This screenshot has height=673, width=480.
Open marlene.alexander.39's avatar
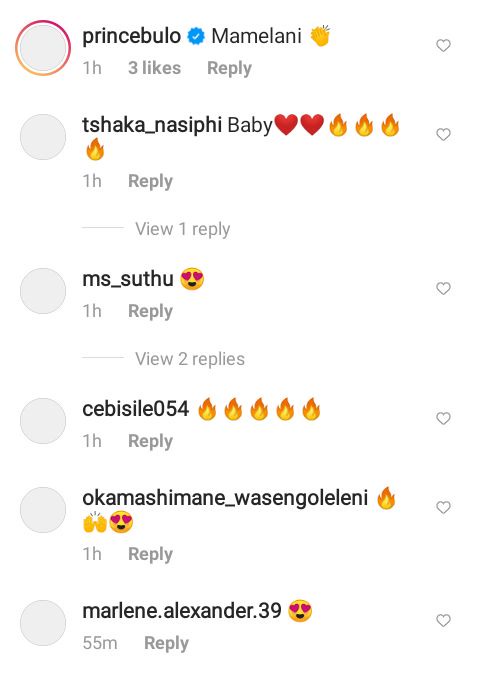coord(43,623)
